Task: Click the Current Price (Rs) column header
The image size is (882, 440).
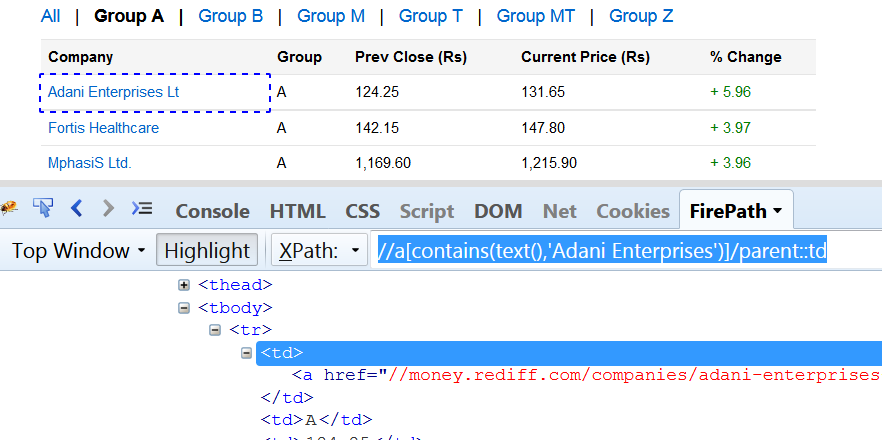Action: click(585, 57)
